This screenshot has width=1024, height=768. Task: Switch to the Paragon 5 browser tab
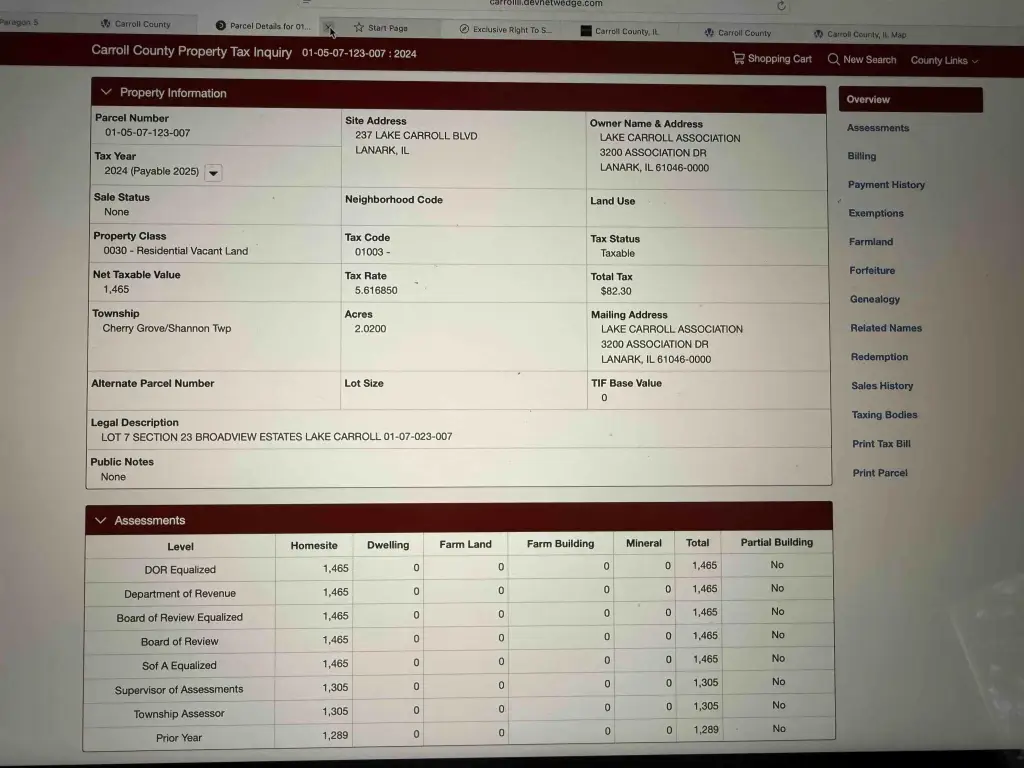[x=20, y=22]
